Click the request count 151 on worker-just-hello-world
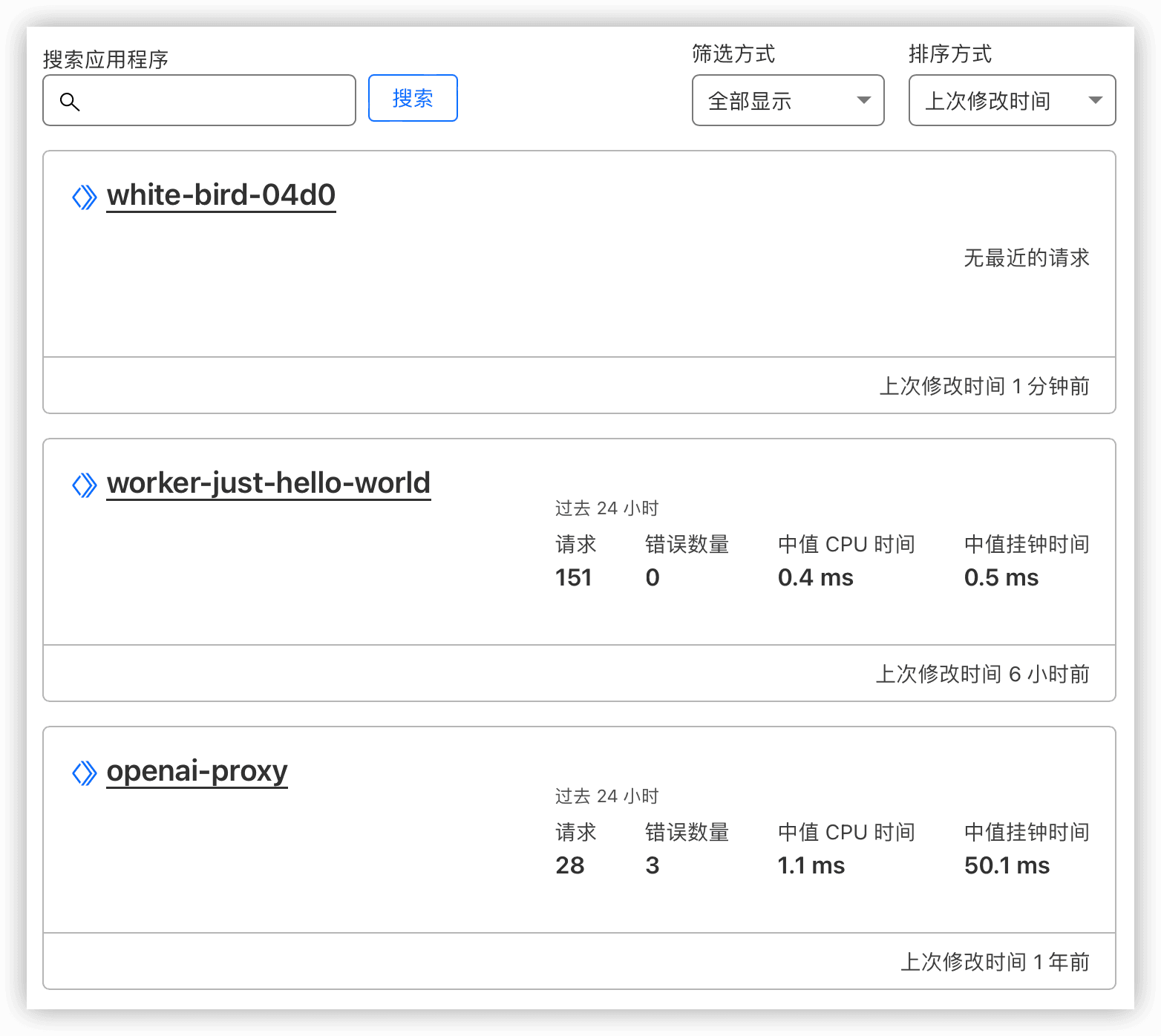 [x=573, y=577]
